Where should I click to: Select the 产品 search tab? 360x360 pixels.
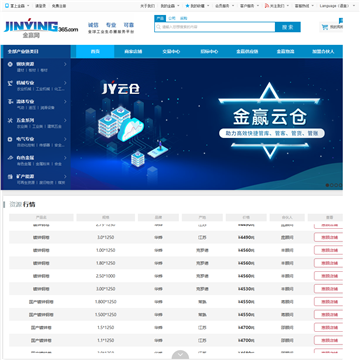(x=160, y=18)
